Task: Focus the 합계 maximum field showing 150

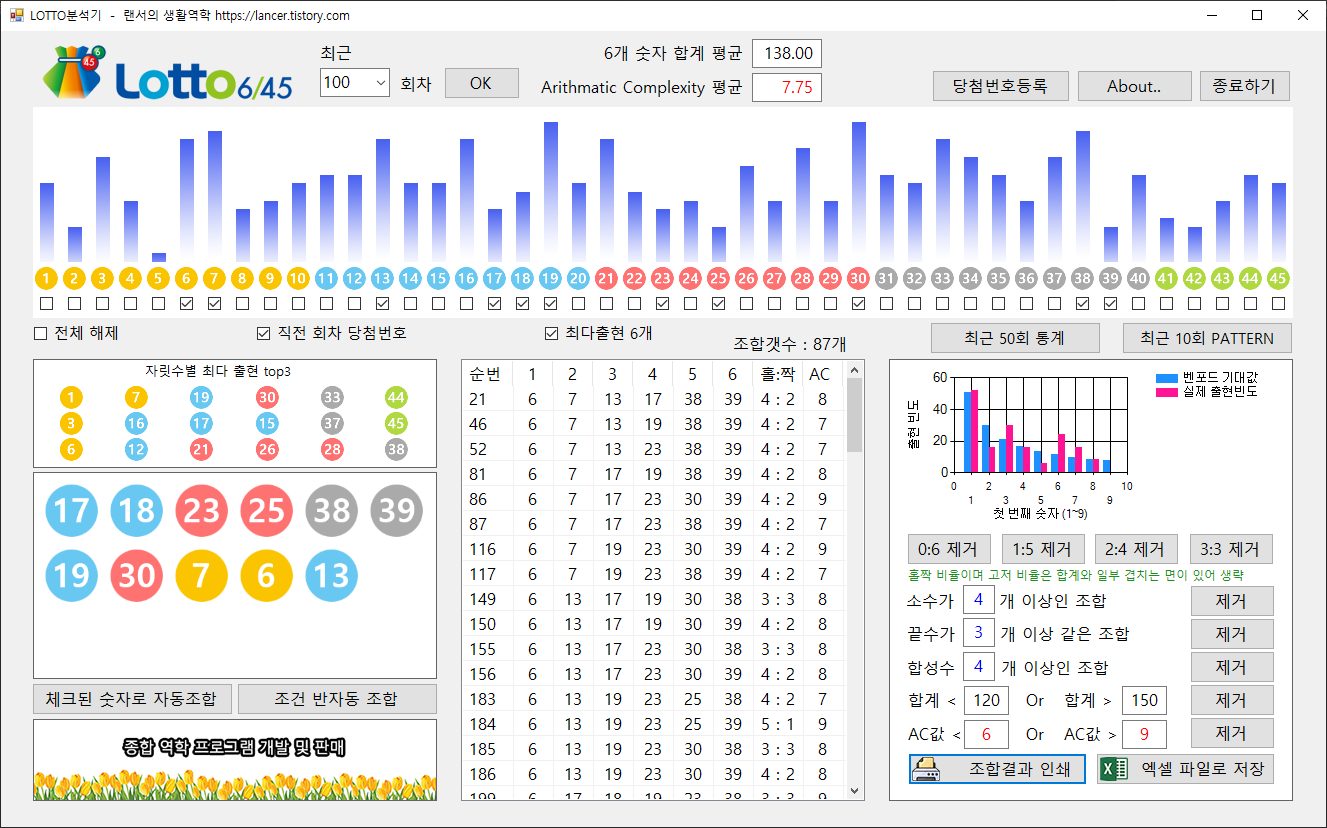Action: coord(1145,700)
